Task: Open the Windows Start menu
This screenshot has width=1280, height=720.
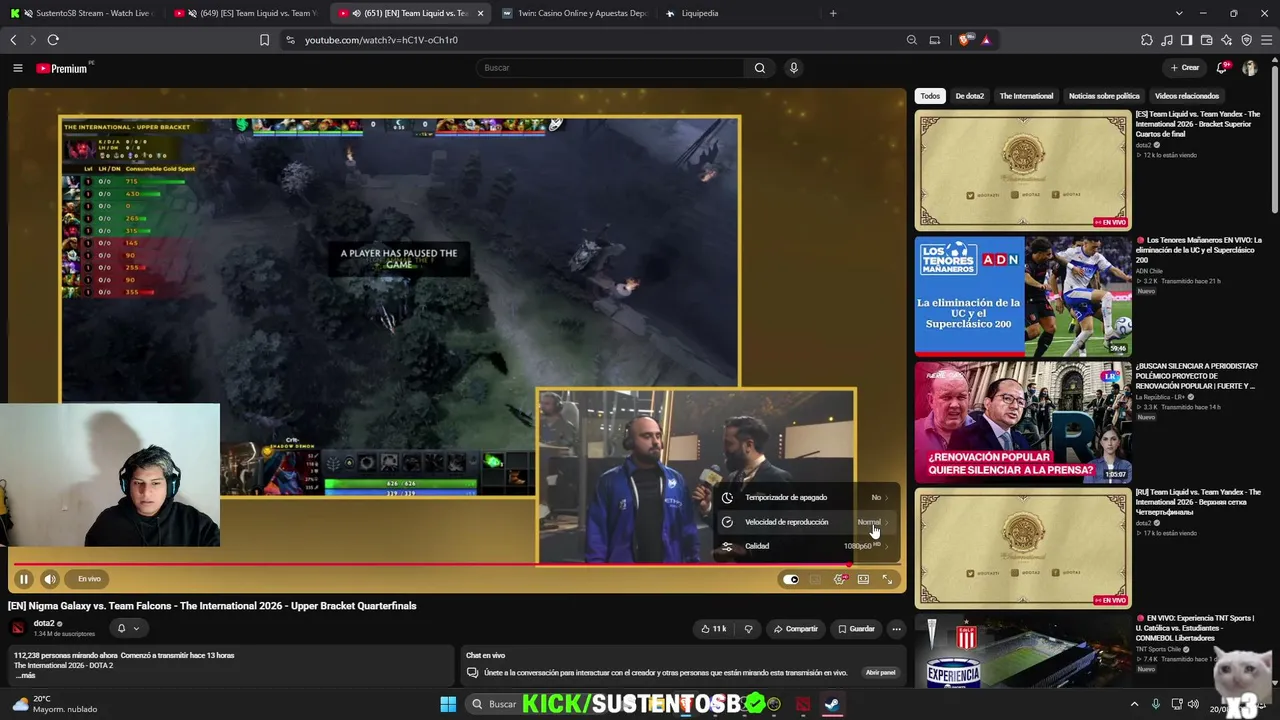Action: 448,704
